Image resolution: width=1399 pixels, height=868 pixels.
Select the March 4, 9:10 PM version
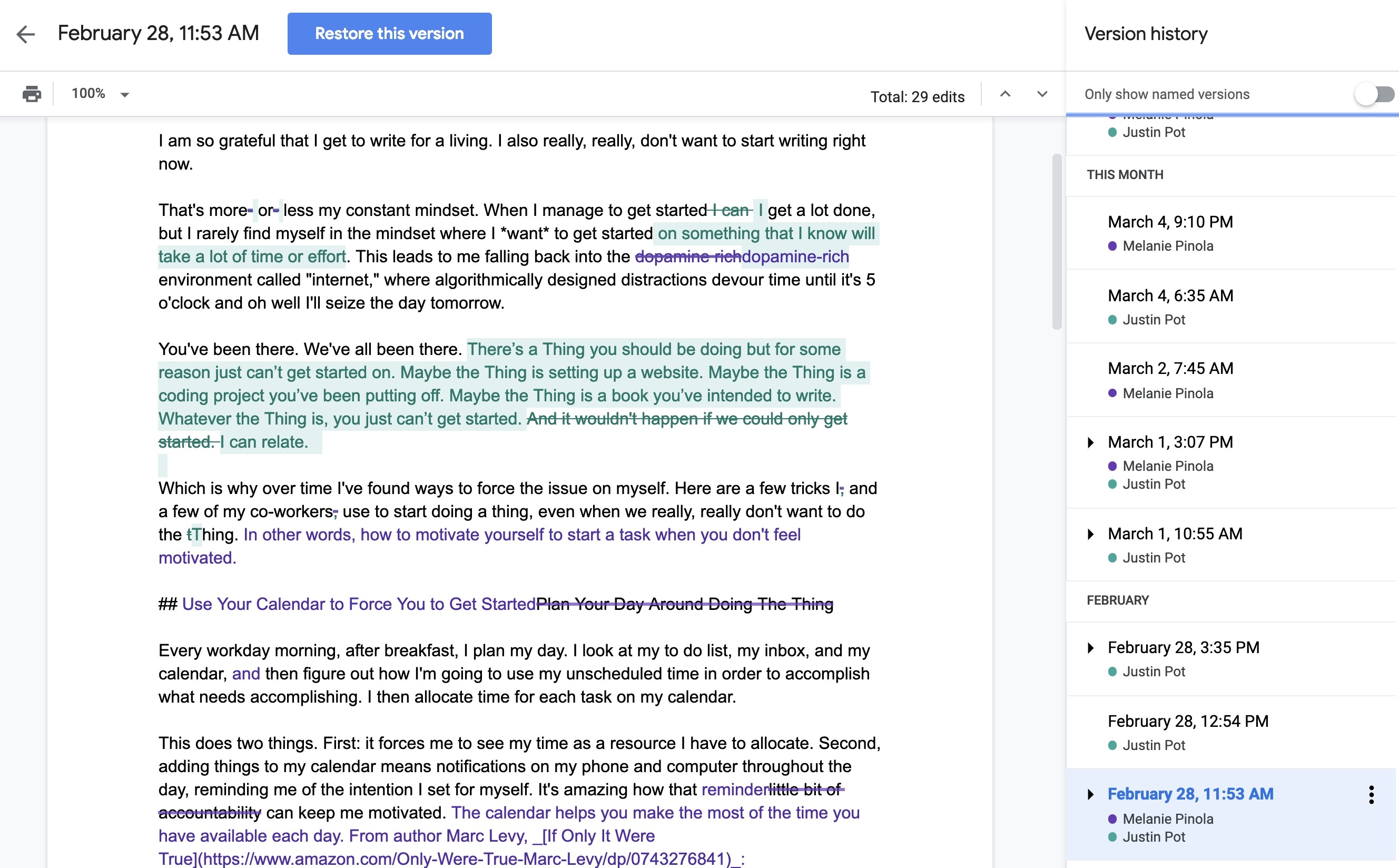coord(1170,222)
